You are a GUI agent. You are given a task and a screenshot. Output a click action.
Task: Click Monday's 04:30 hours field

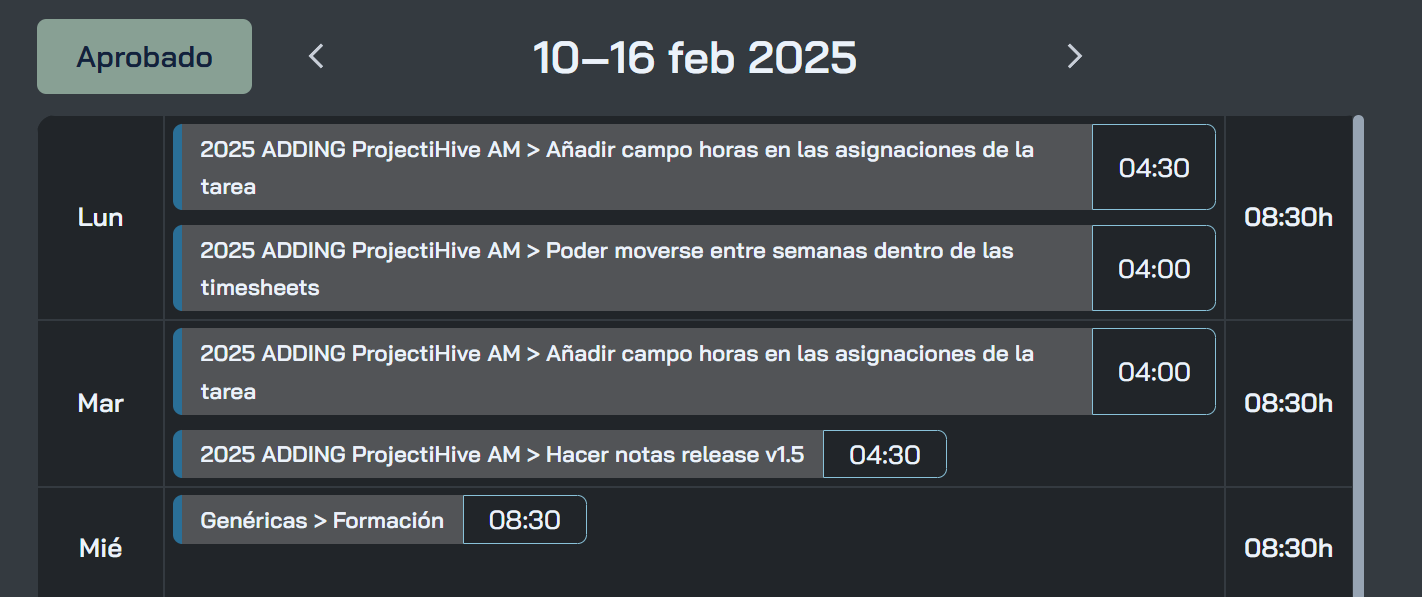click(x=1154, y=168)
